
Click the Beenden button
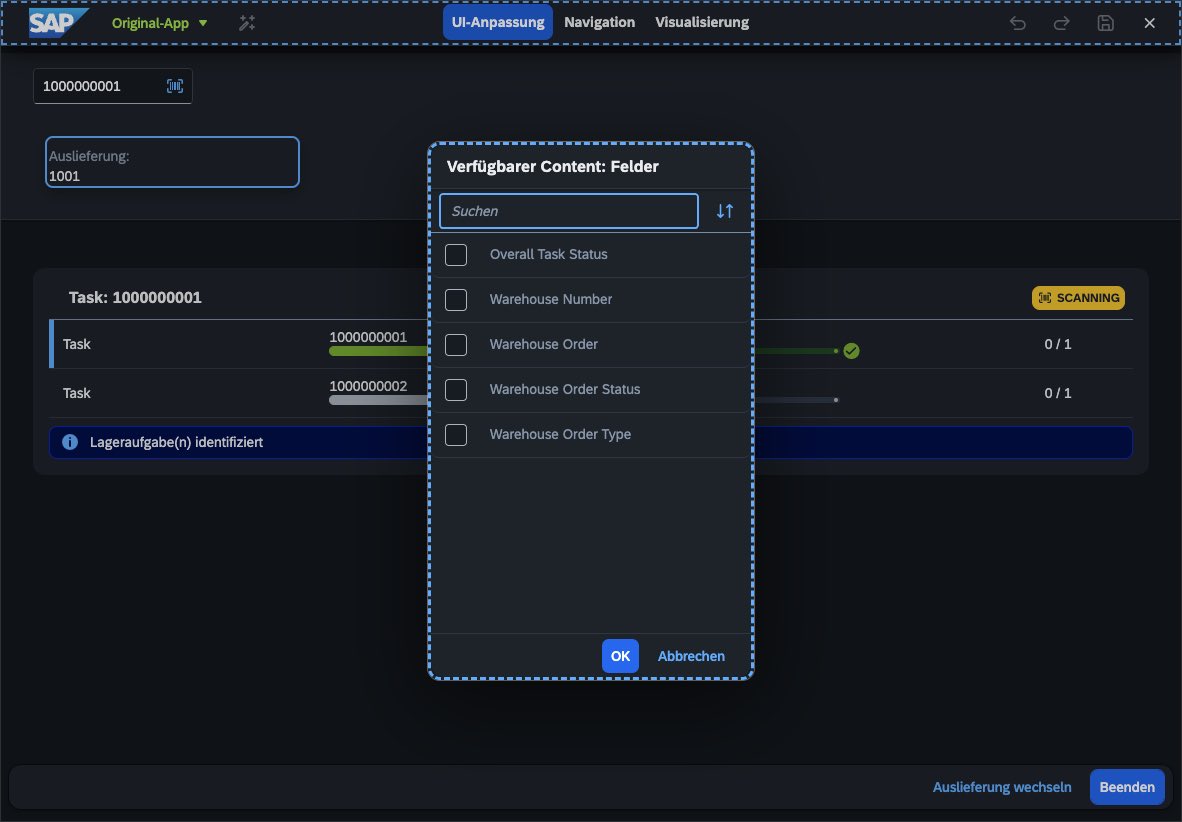1127,787
